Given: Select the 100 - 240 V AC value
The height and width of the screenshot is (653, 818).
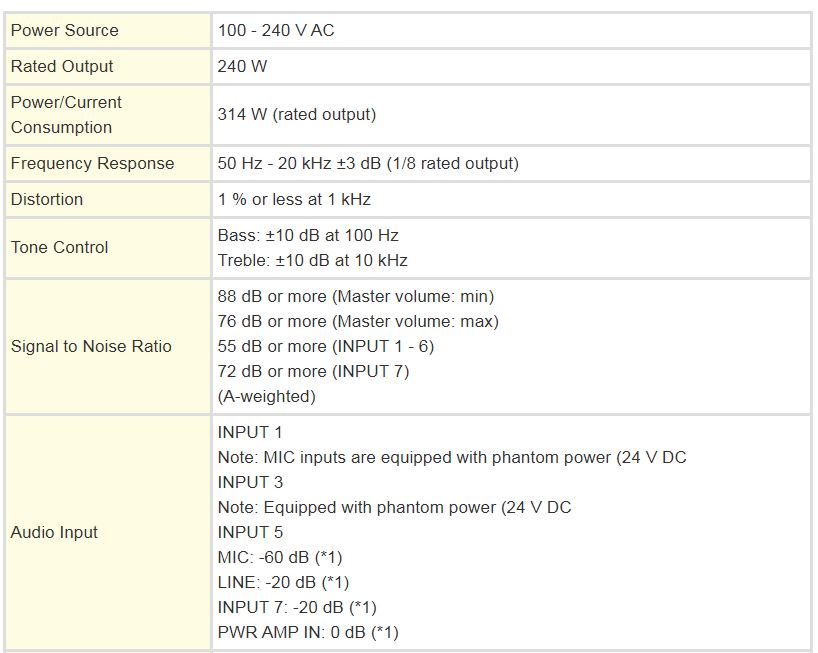Looking at the screenshot, I should coord(276,30).
